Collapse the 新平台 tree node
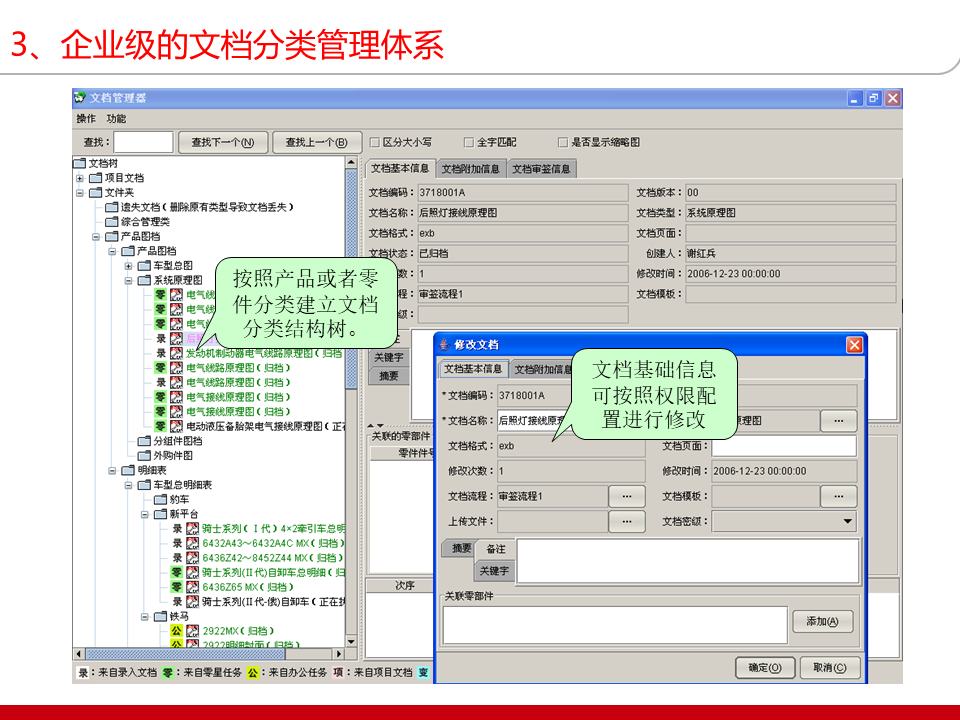This screenshot has height=720, width=960. pos(144,514)
